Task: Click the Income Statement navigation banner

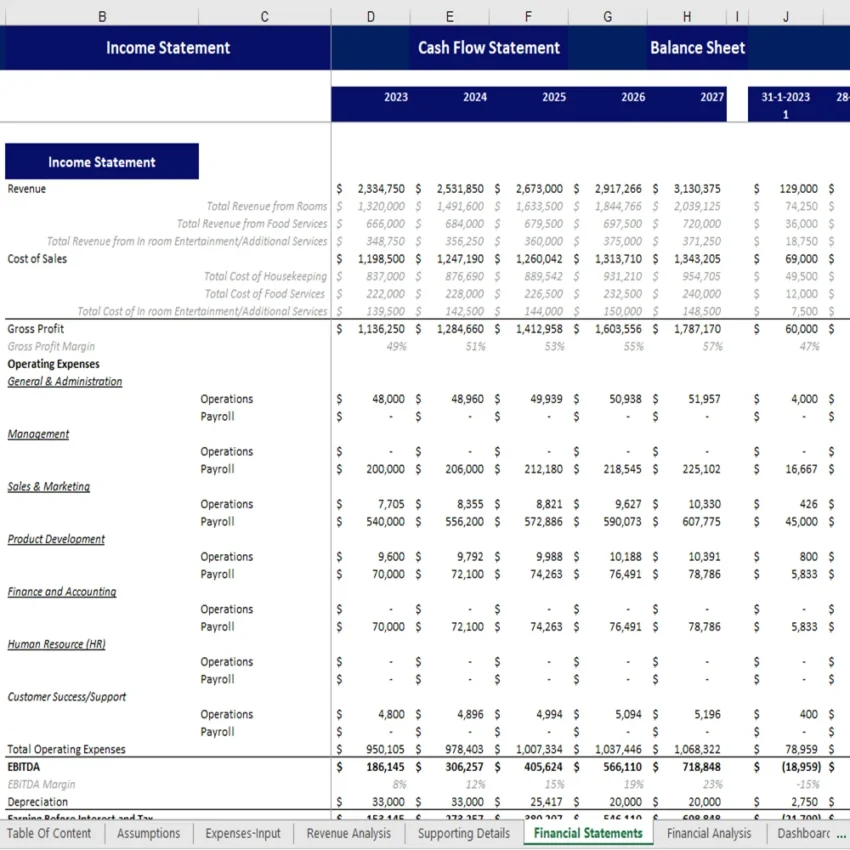Action: coord(166,47)
